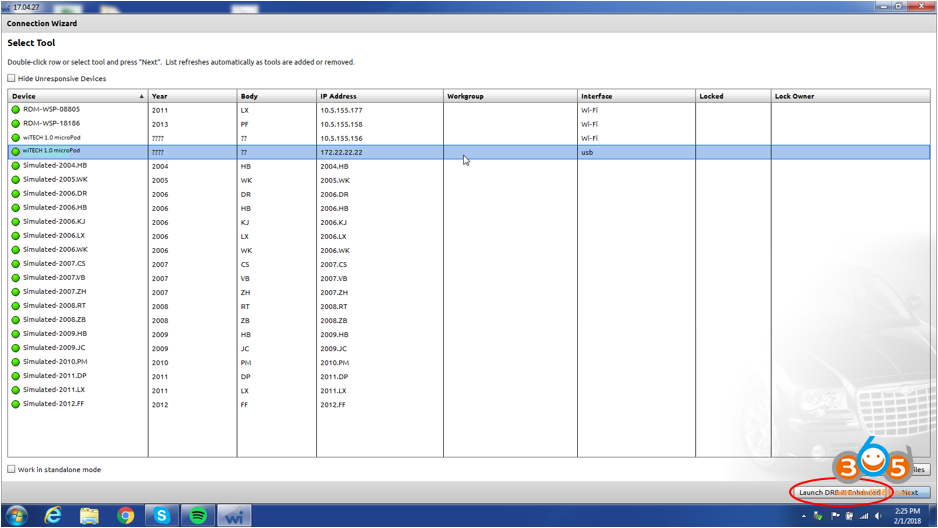The width and height of the screenshot is (938, 528).
Task: Select the Simulated-2006.DR device
Action: click(x=469, y=194)
